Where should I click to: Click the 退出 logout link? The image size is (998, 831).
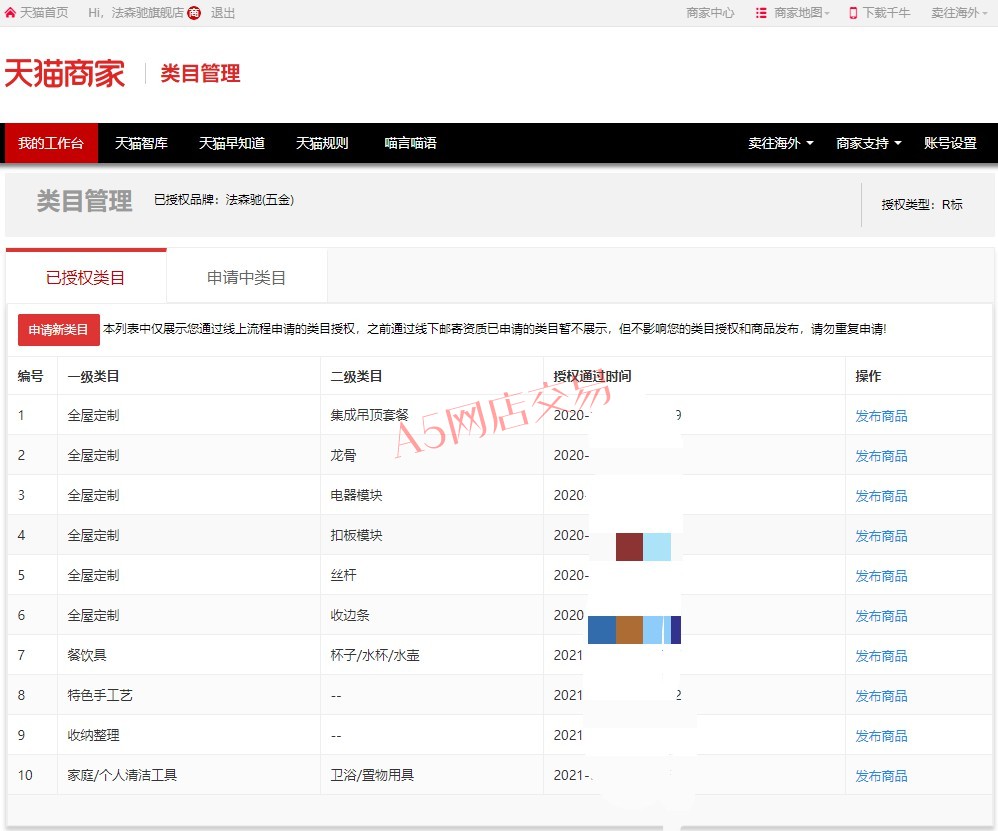[223, 13]
